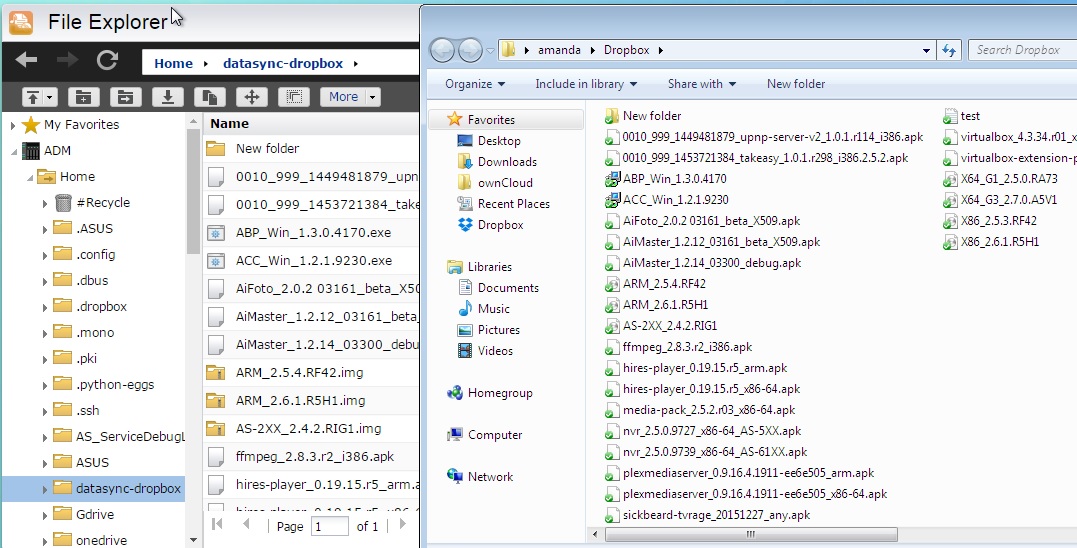Screen dimensions: 1077x548
Task: Select ABP_Win_1.3.0.4170.exe in ADM list
Action: coord(311,233)
